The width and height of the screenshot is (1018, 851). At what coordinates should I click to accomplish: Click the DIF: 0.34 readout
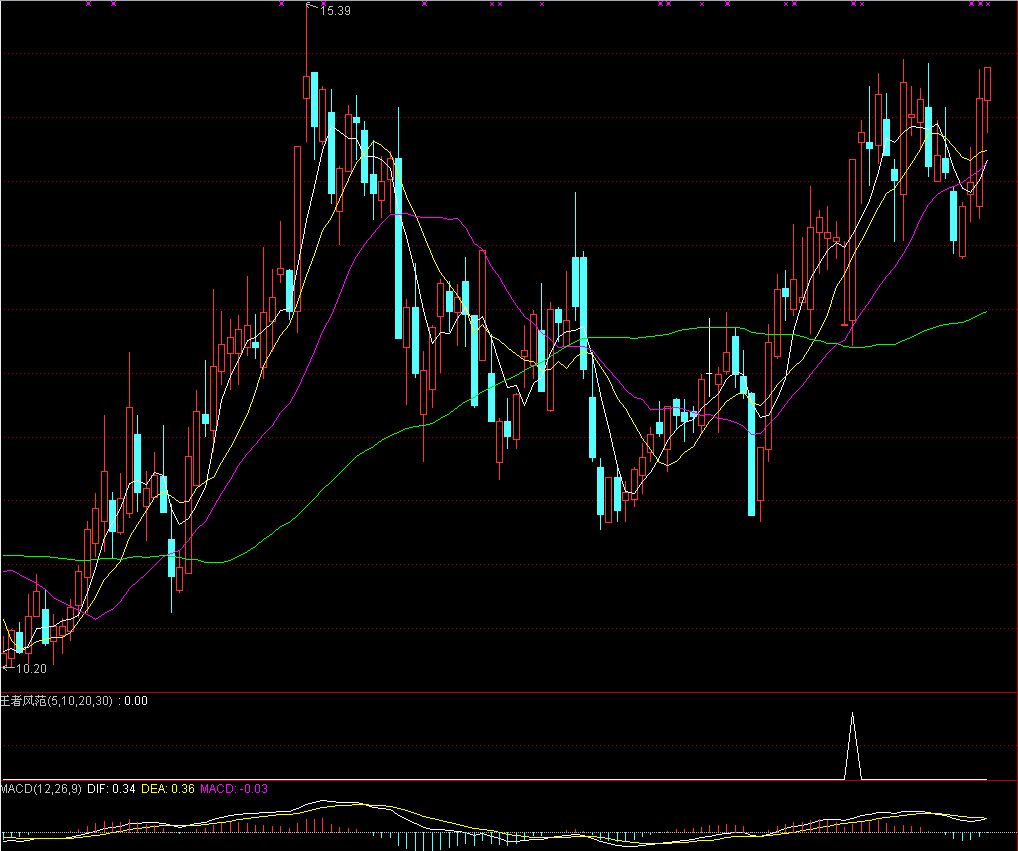click(x=111, y=789)
